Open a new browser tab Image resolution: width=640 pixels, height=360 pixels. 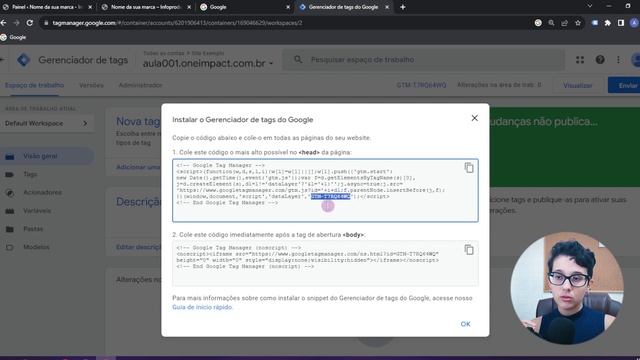[x=402, y=7]
